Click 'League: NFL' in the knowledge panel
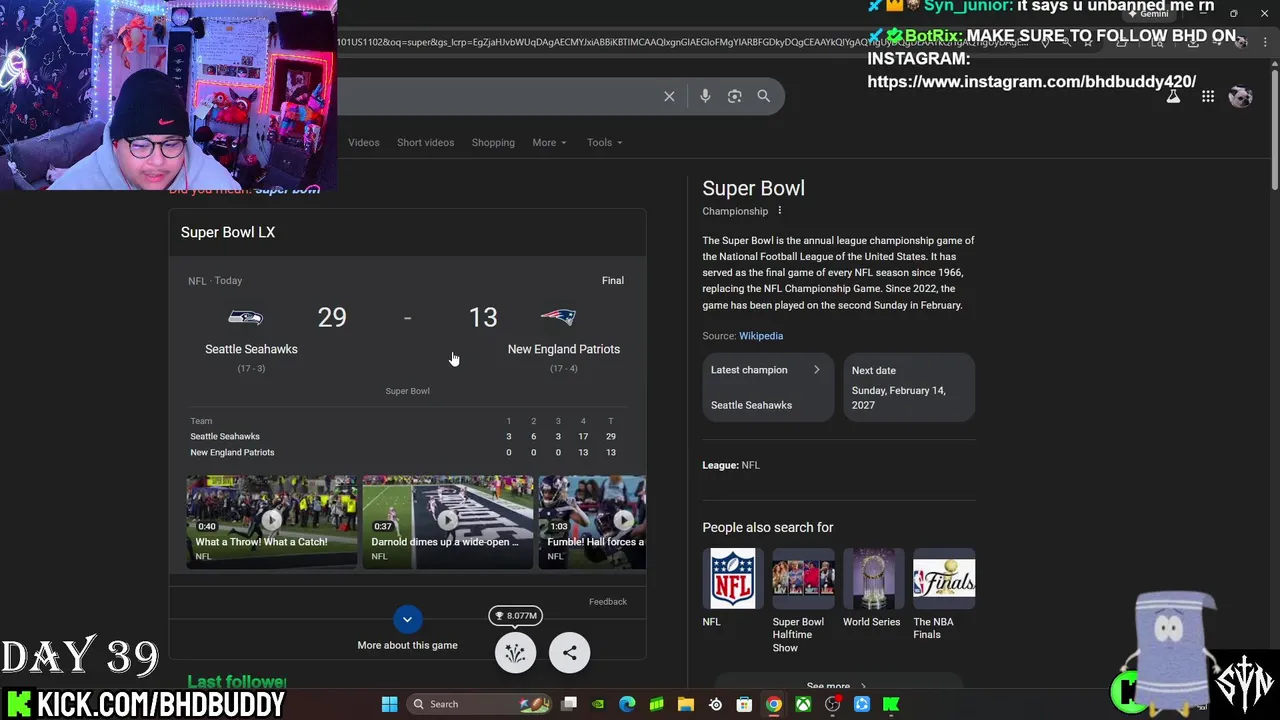The image size is (1280, 720). click(731, 465)
